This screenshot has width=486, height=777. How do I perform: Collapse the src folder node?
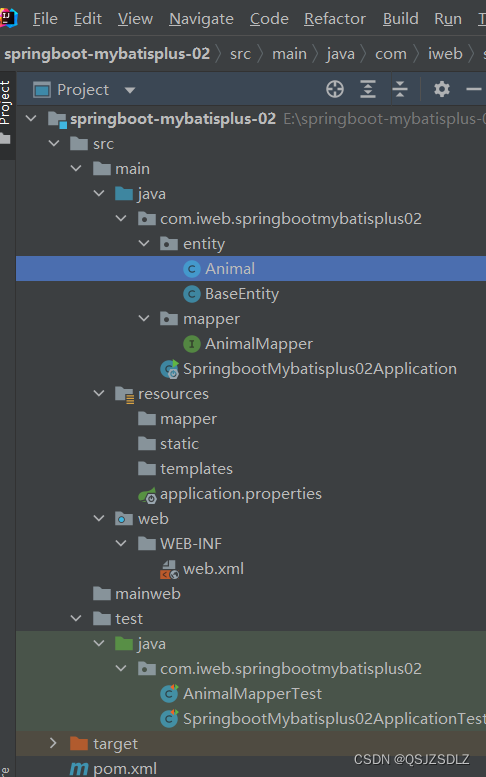(54, 144)
